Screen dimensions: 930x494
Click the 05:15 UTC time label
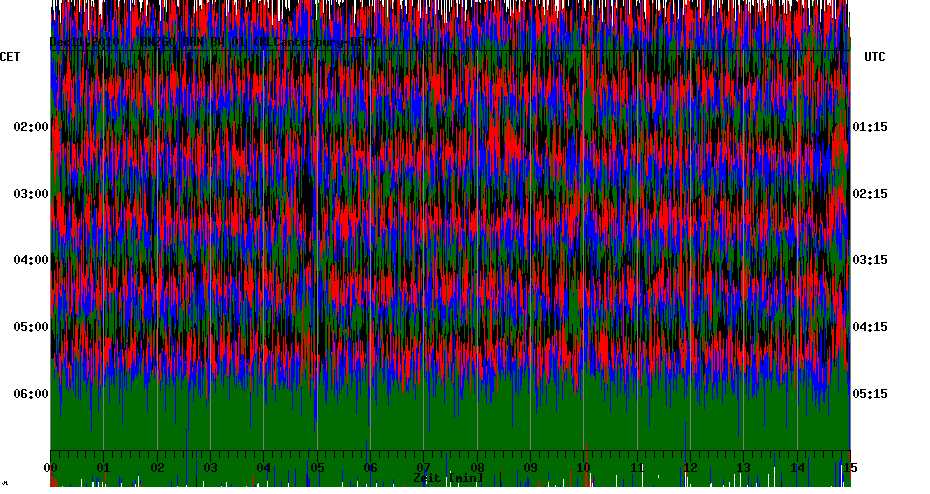point(870,393)
